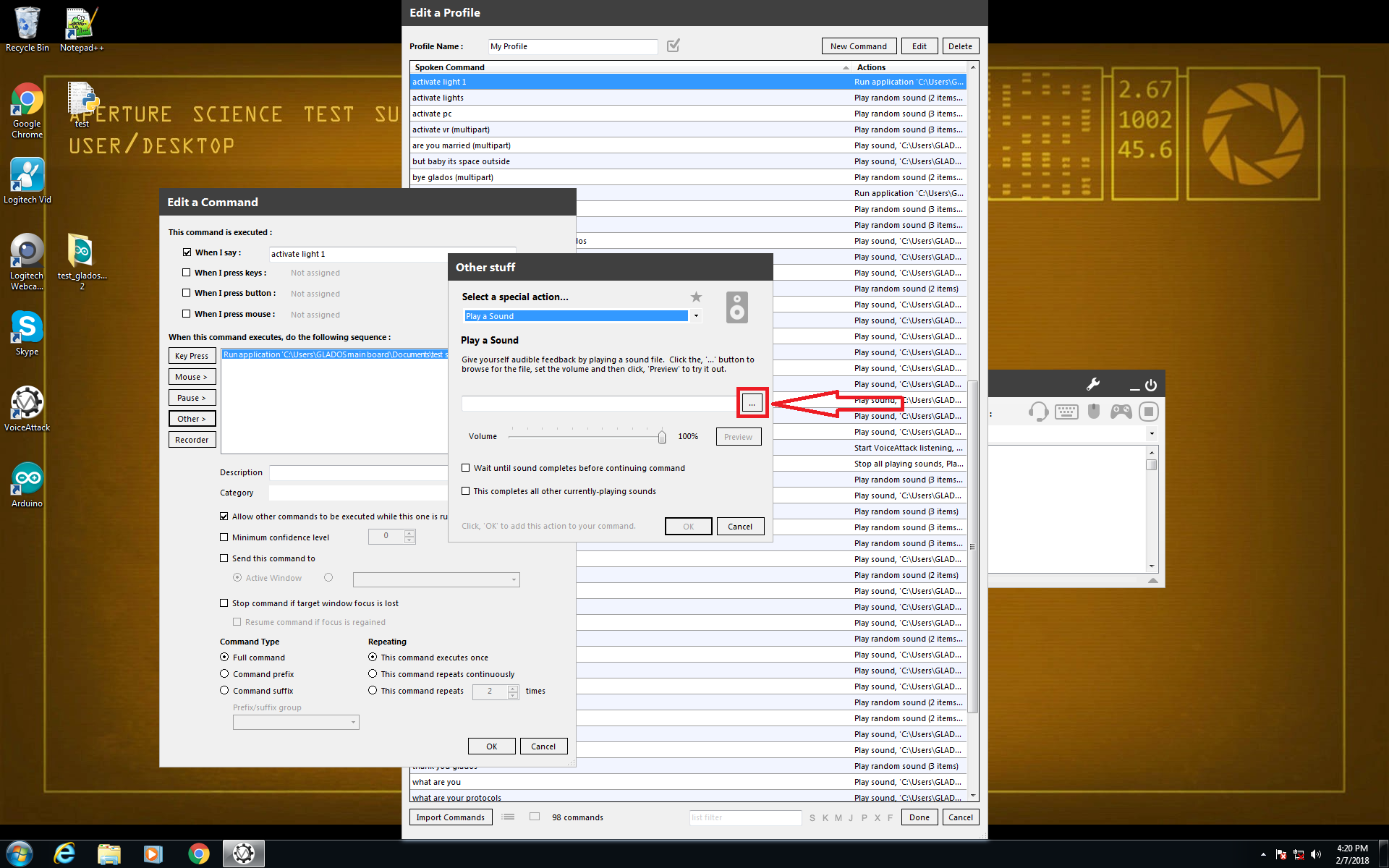This screenshot has height=868, width=1389.
Task: Click the profile options checkmark icon
Action: tap(674, 46)
